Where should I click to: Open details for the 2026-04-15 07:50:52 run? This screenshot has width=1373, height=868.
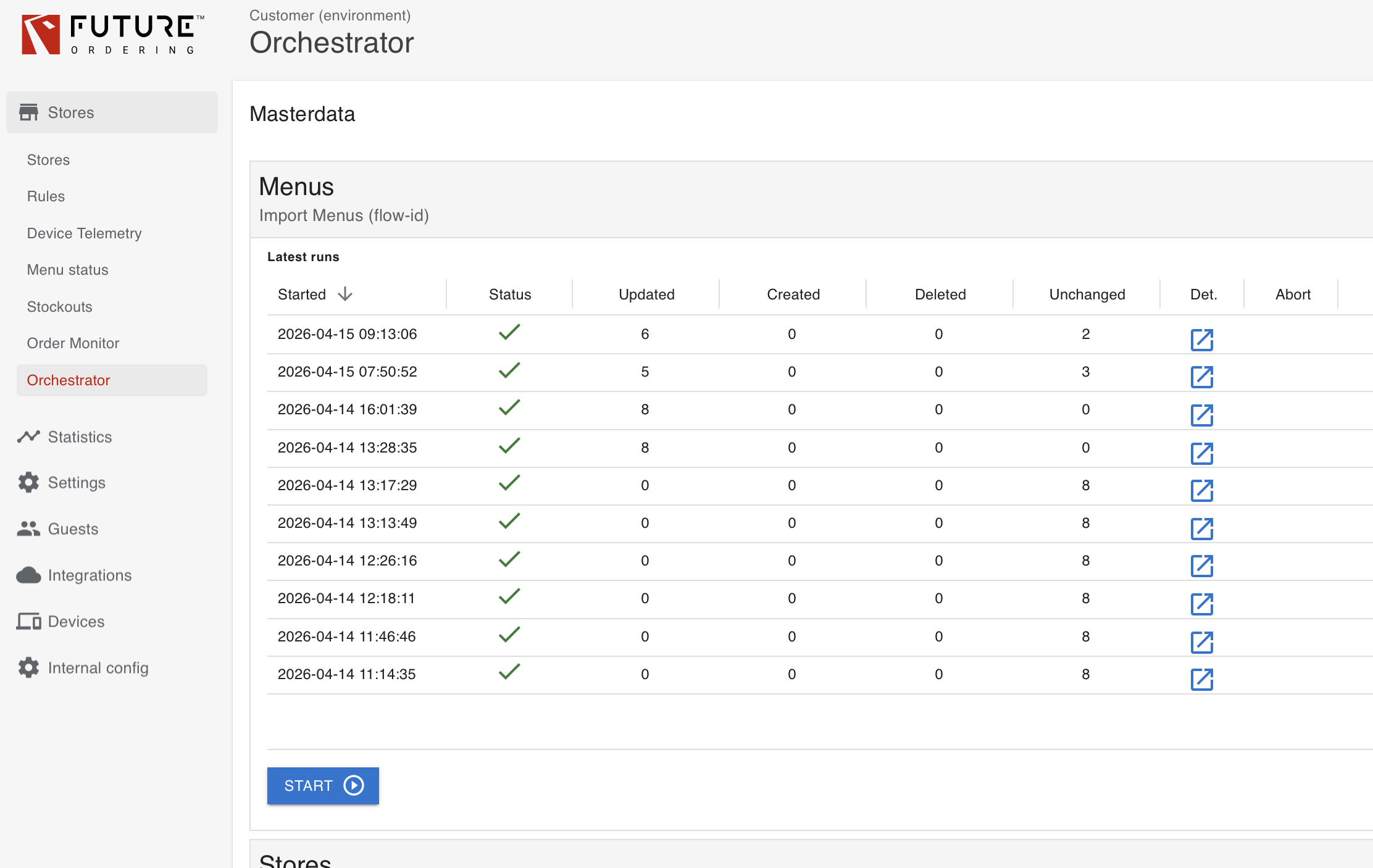coord(1201,377)
